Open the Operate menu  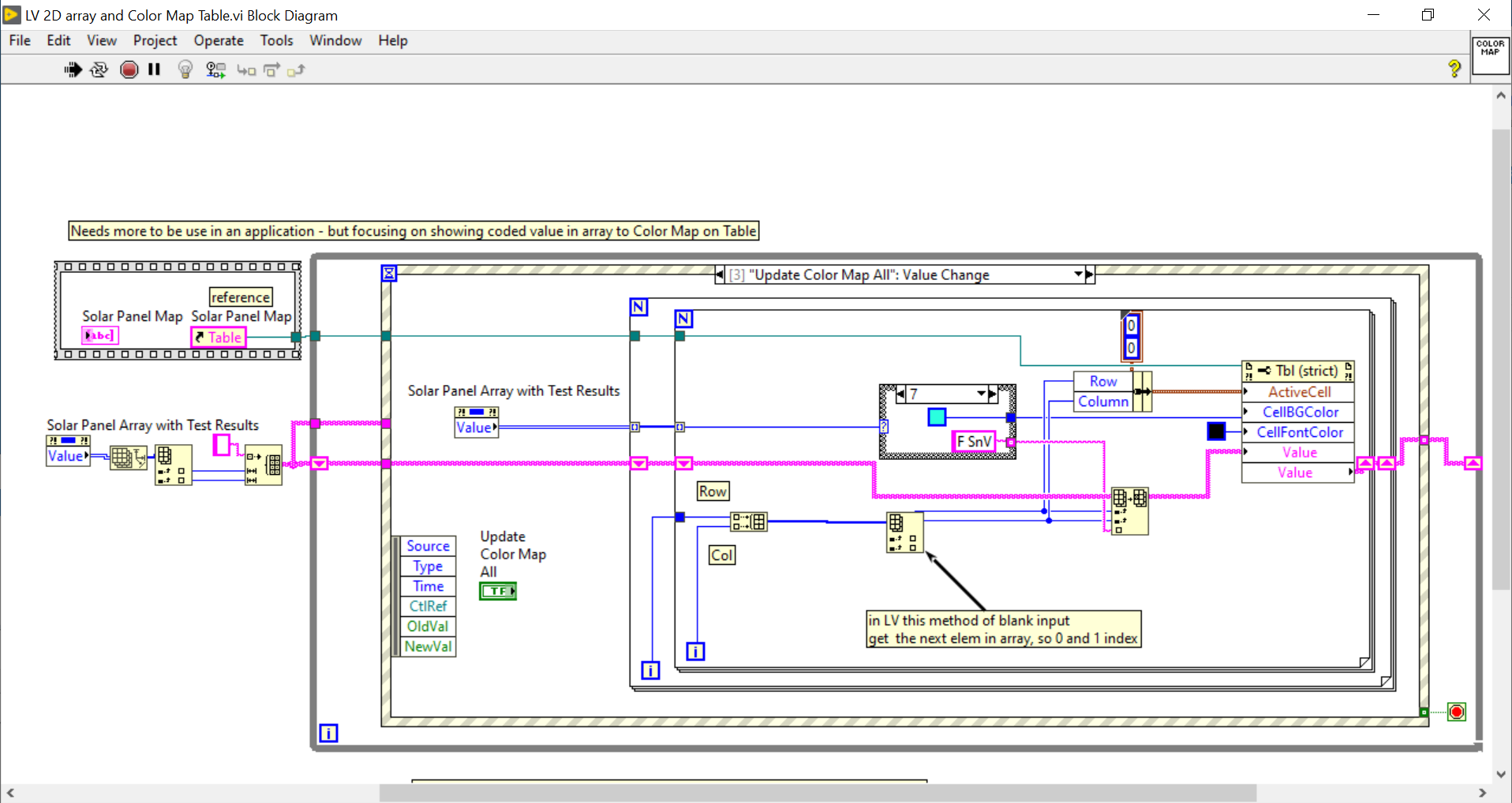point(219,40)
